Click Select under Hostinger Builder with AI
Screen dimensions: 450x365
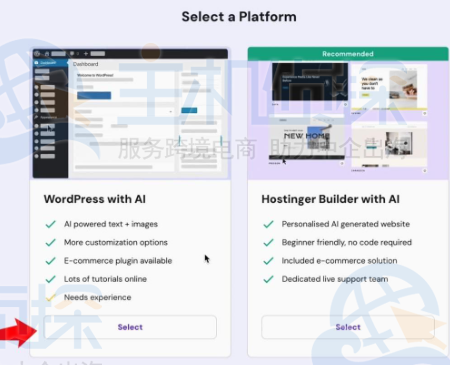point(348,327)
